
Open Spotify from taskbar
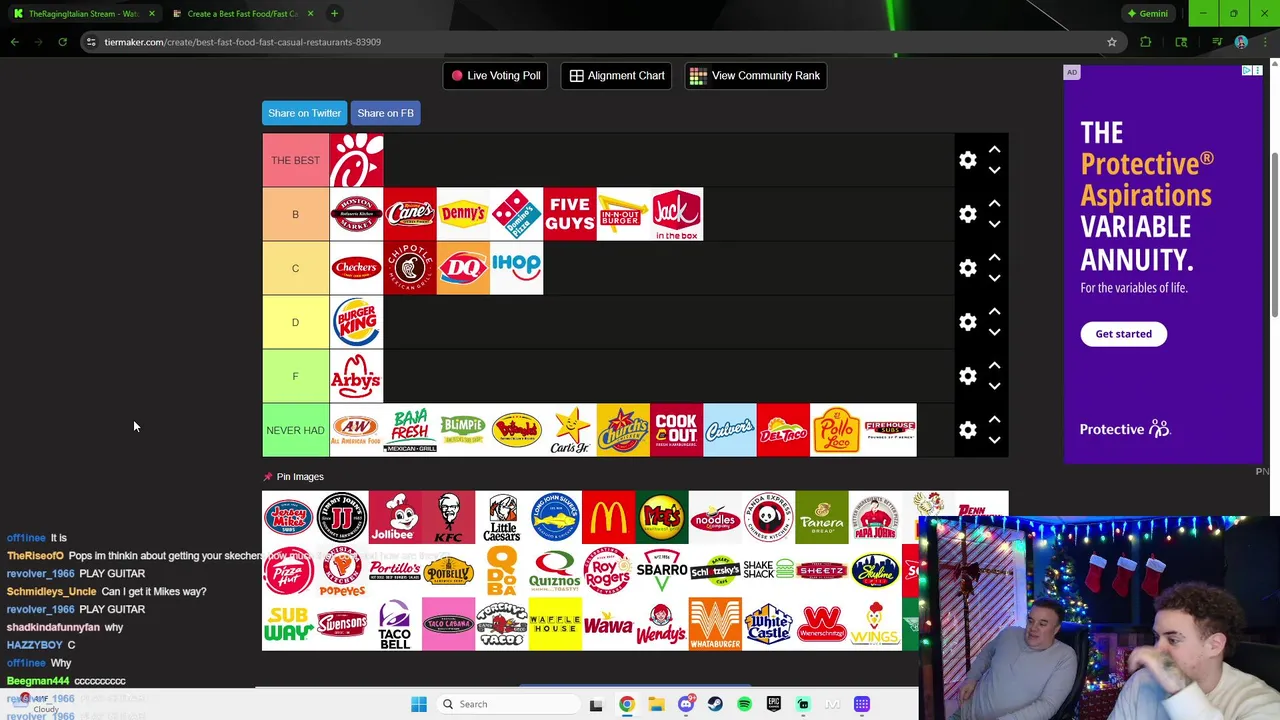tap(744, 704)
